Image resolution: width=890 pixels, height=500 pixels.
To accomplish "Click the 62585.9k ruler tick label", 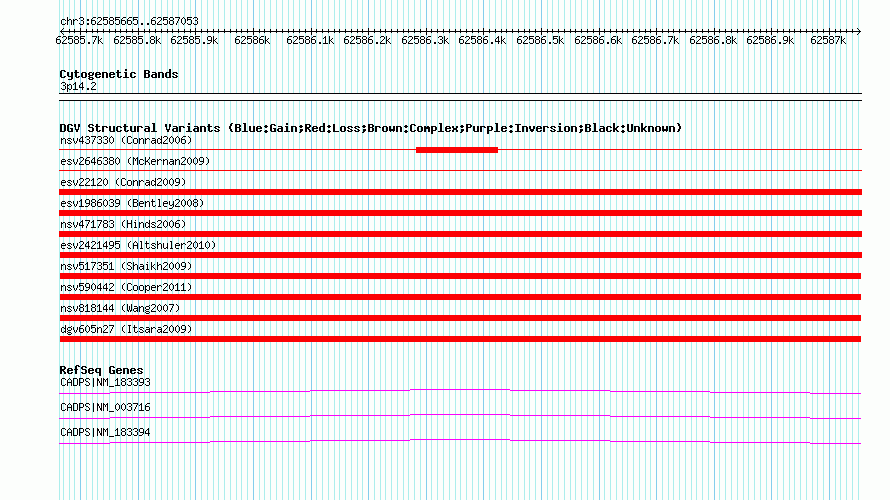I will (x=194, y=40).
